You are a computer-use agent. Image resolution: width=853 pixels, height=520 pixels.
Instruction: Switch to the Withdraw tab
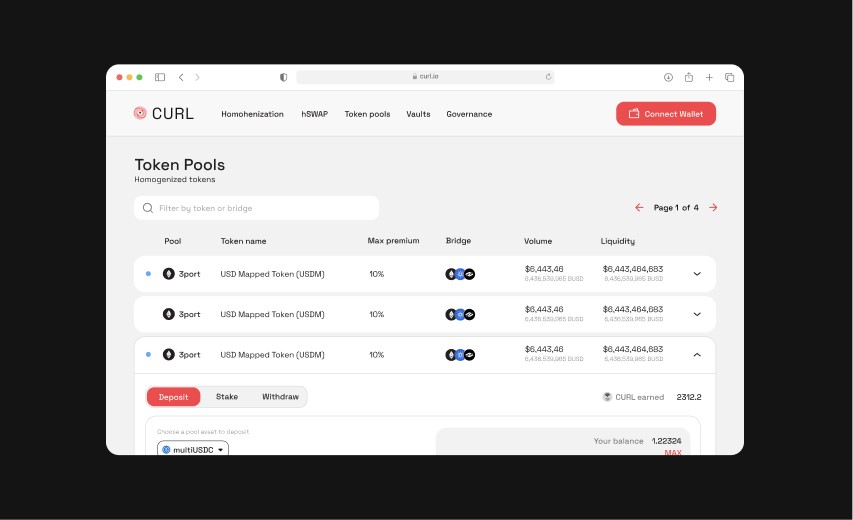pos(280,397)
